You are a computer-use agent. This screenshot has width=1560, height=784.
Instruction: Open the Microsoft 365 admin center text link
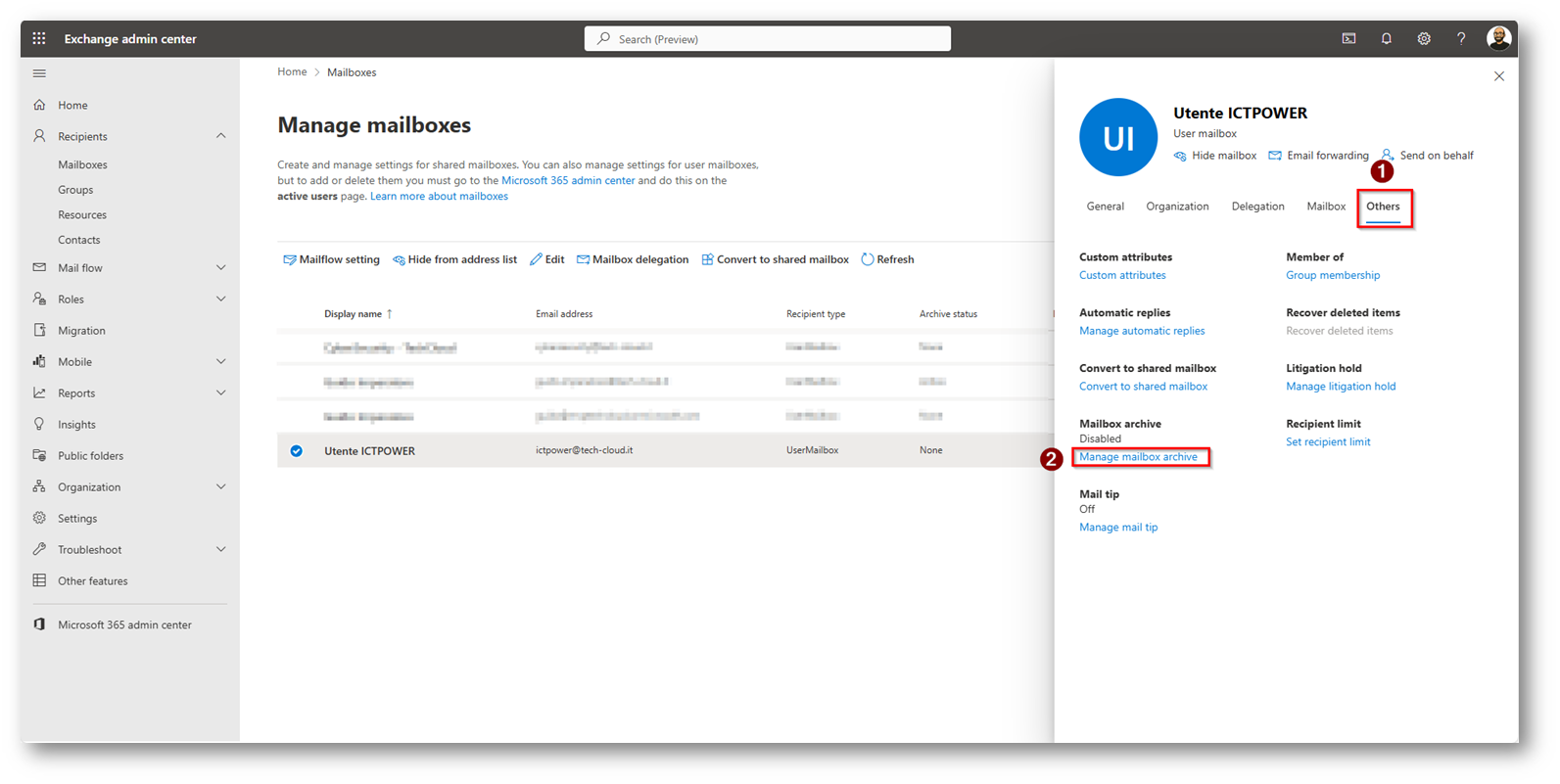point(568,180)
